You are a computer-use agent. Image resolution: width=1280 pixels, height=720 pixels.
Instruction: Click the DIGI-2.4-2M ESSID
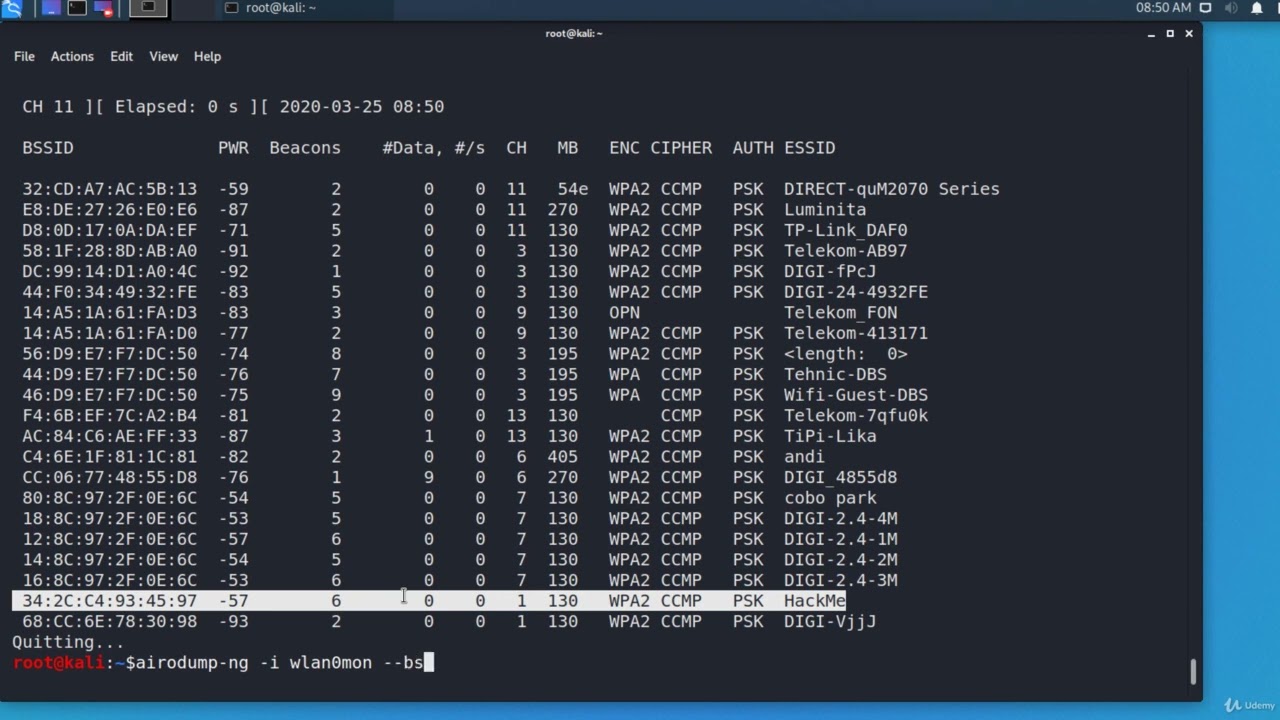click(x=840, y=559)
